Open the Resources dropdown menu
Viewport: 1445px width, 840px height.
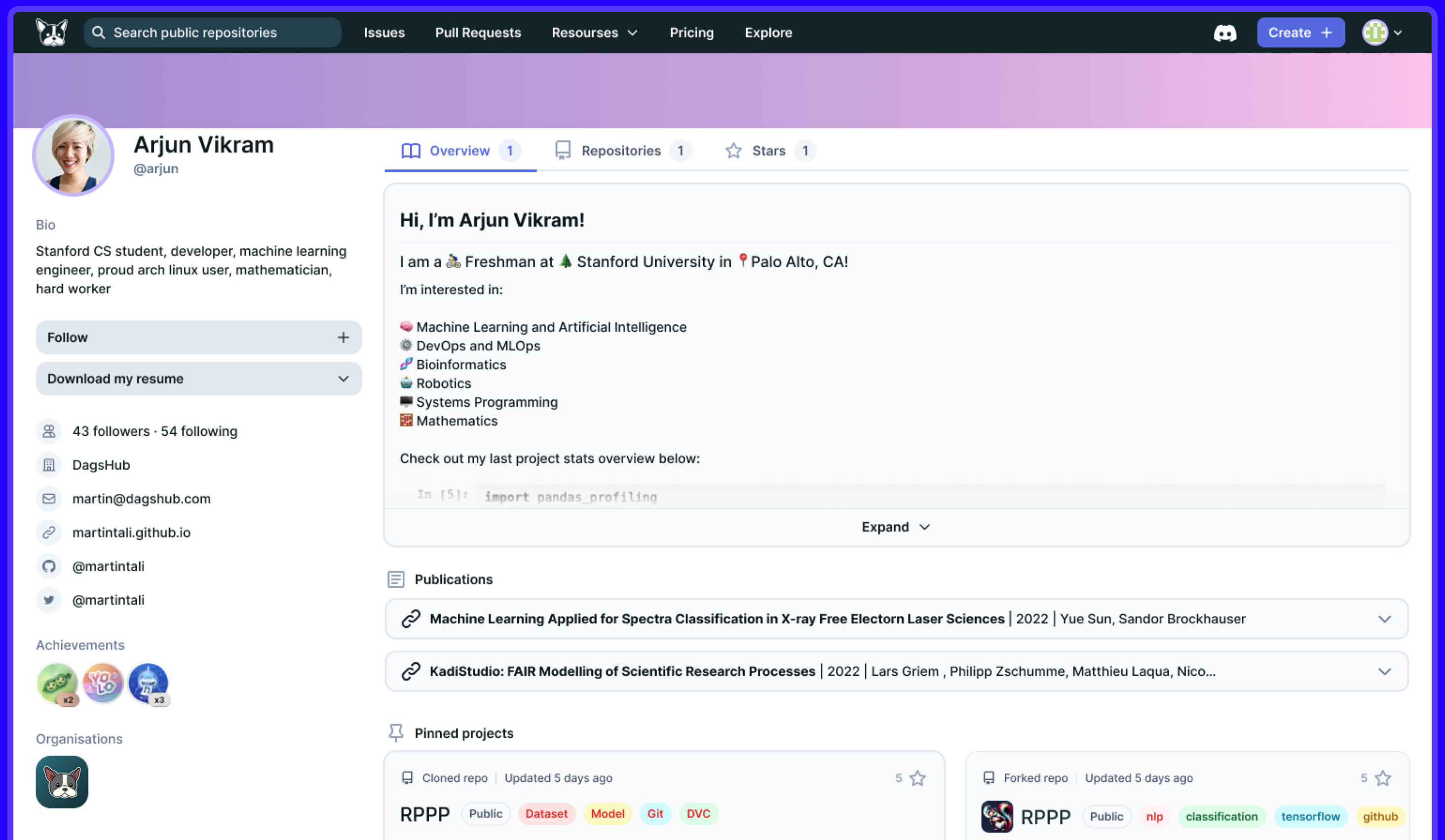(x=595, y=33)
